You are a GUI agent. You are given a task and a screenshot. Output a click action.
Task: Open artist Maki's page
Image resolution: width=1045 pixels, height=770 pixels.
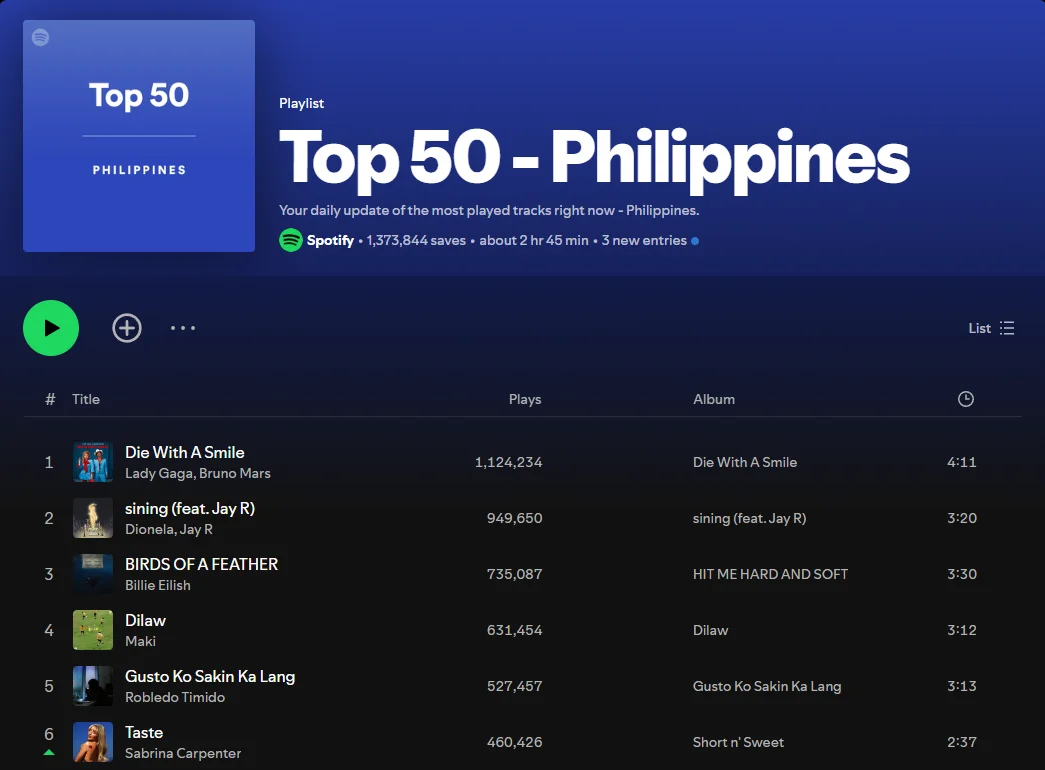pyautogui.click(x=141, y=641)
